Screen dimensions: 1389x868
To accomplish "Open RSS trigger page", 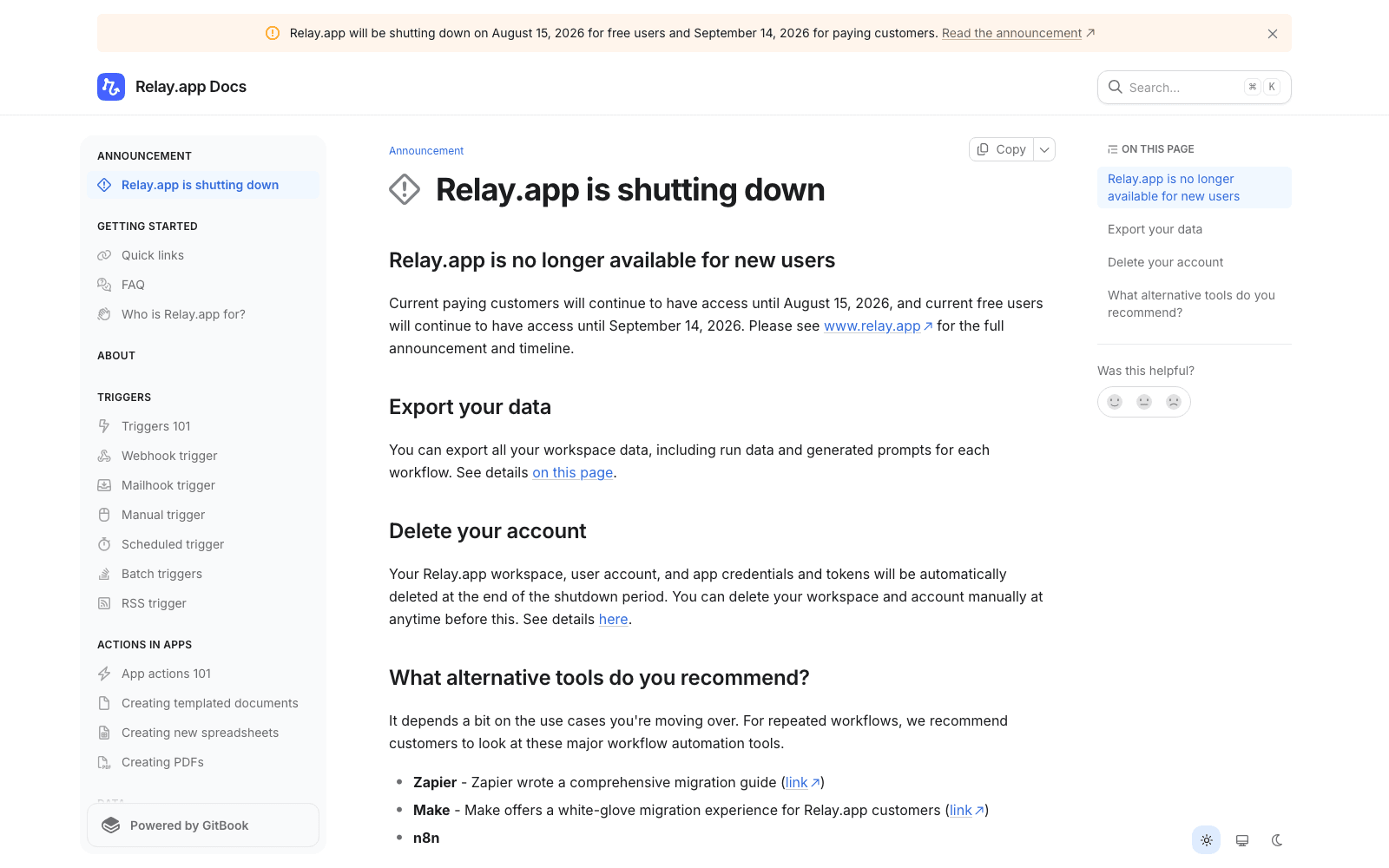I will pyautogui.click(x=203, y=603).
